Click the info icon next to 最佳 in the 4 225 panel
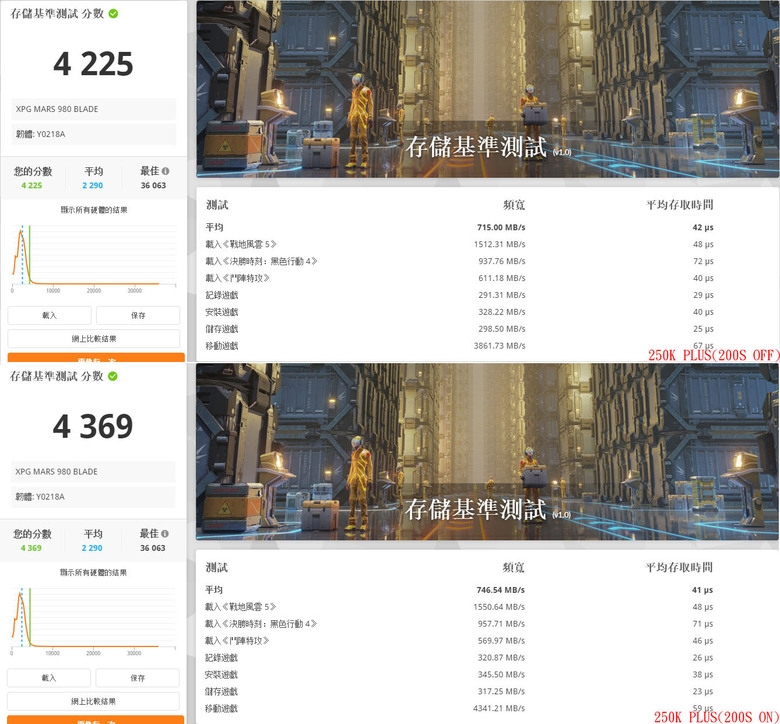Screen dimensions: 780x724 (x=166, y=171)
